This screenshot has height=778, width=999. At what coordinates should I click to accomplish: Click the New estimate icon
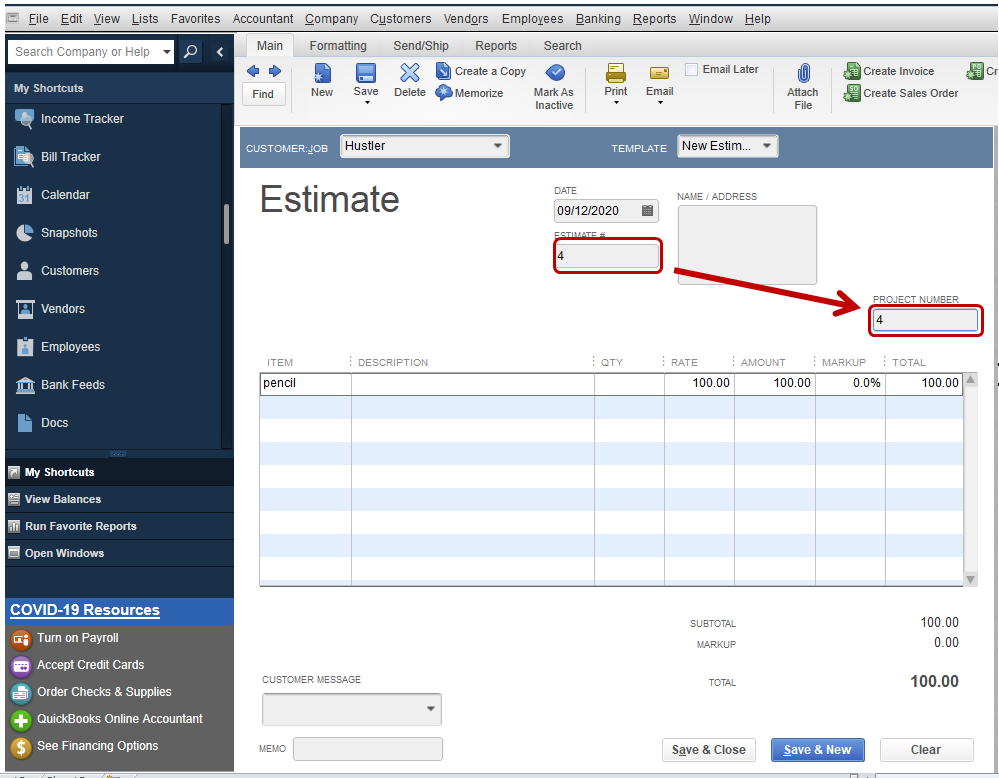[x=322, y=73]
